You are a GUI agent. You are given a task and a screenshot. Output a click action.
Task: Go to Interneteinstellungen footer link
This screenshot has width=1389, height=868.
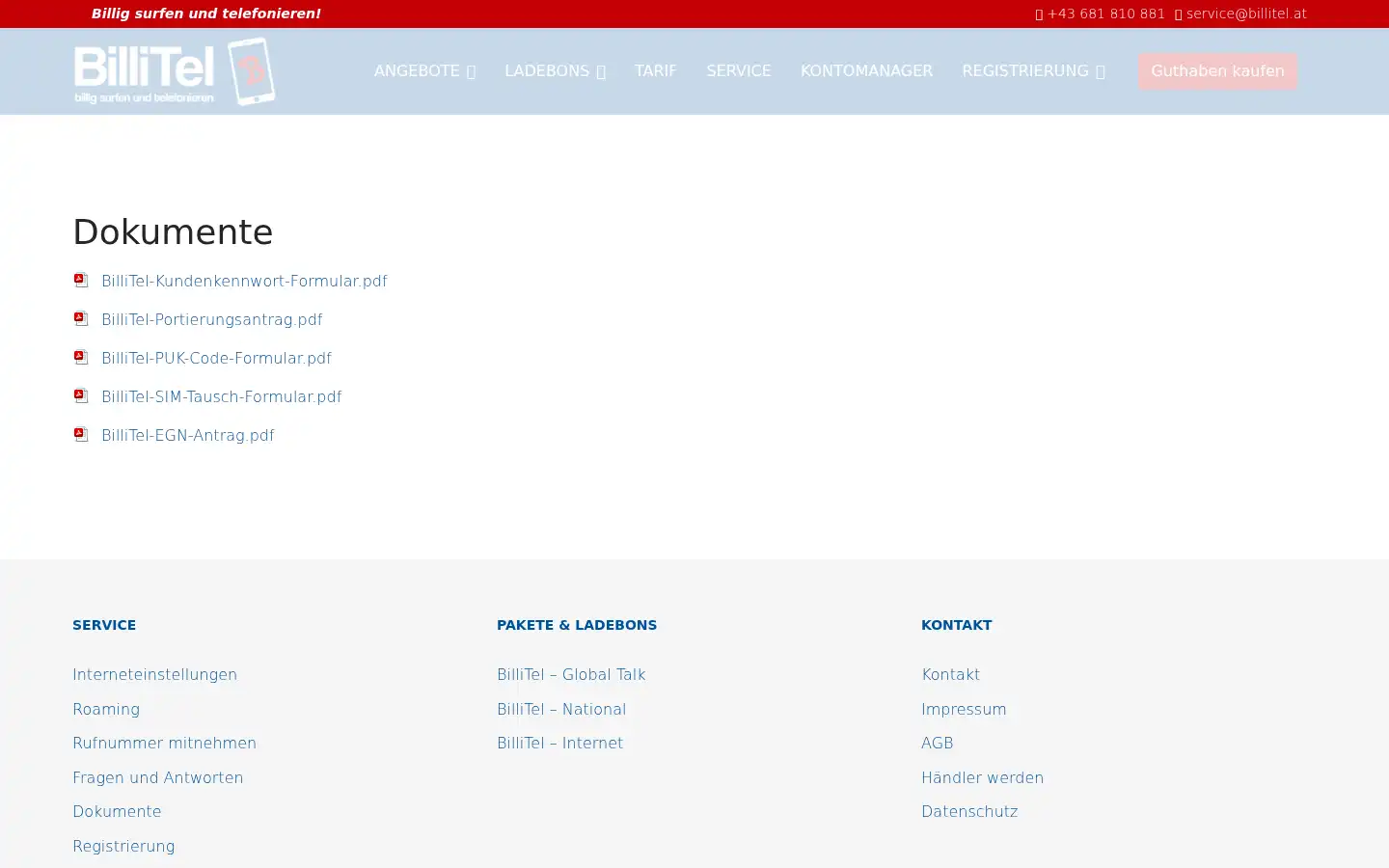tap(154, 674)
